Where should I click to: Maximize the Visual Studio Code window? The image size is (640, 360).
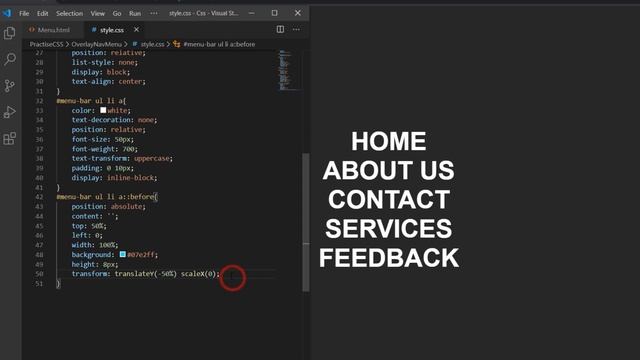point(275,13)
